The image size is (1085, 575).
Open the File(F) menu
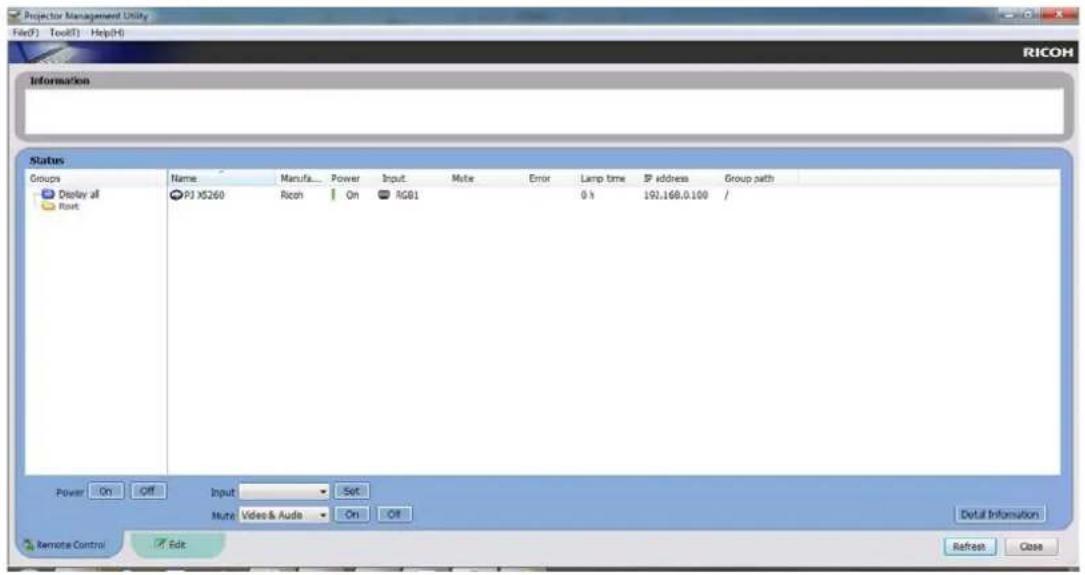point(26,33)
